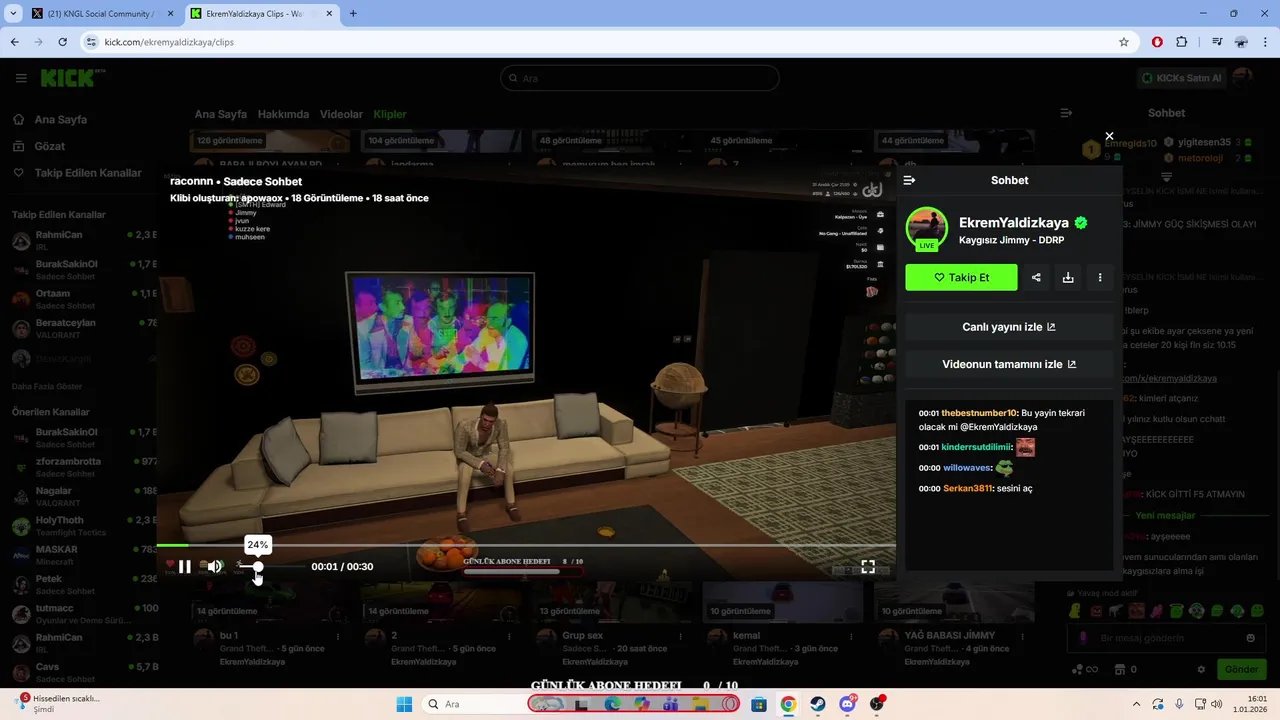
Task: Open Gözat in the sidebar
Action: pyautogui.click(x=50, y=146)
